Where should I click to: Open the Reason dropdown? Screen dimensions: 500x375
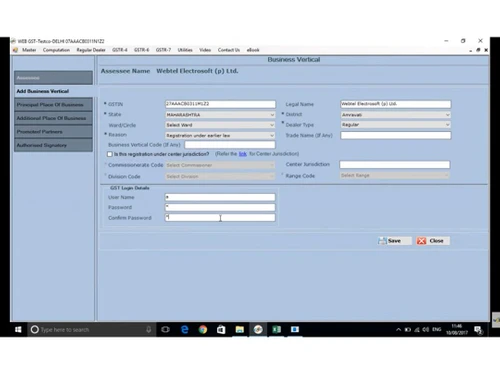click(220, 135)
